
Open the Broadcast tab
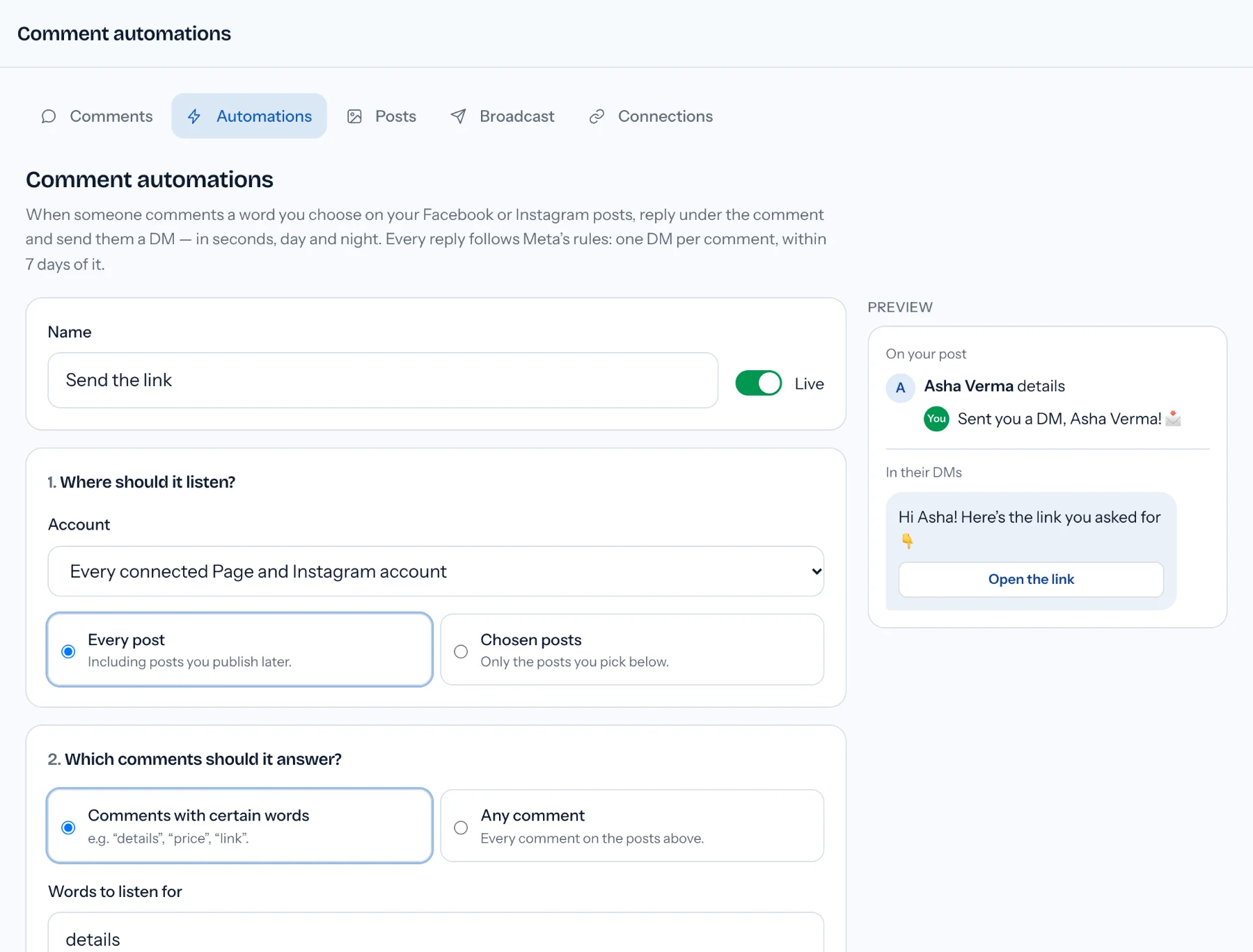502,116
